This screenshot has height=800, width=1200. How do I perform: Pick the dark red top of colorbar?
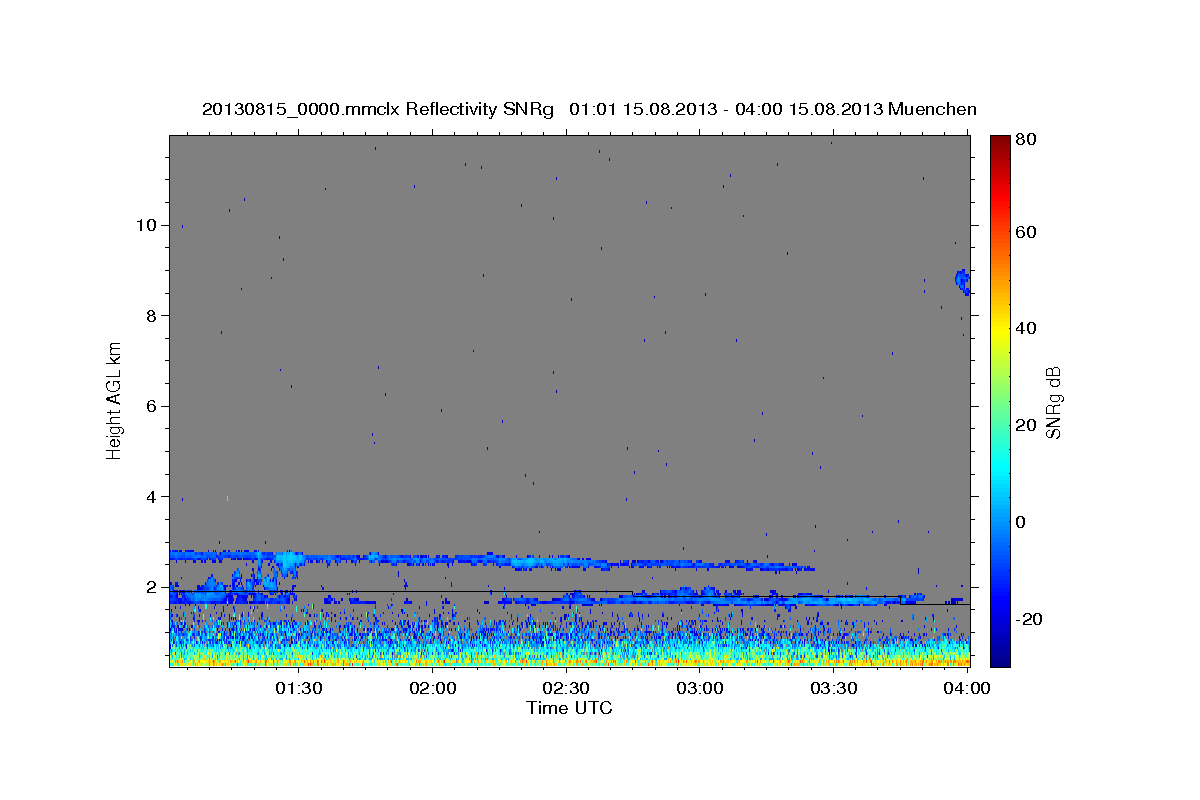click(x=1000, y=143)
